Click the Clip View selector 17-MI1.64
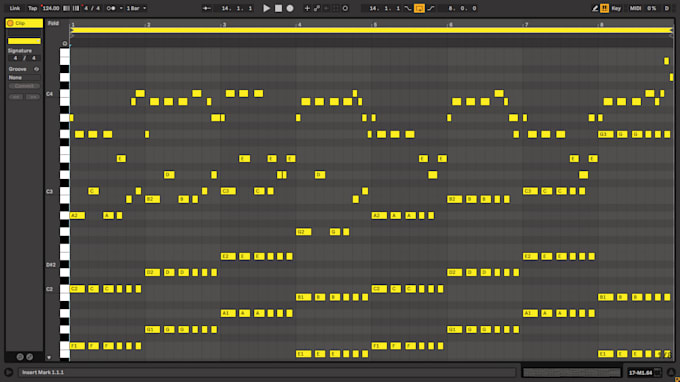Screen dimensions: 680x382 pos(644,372)
